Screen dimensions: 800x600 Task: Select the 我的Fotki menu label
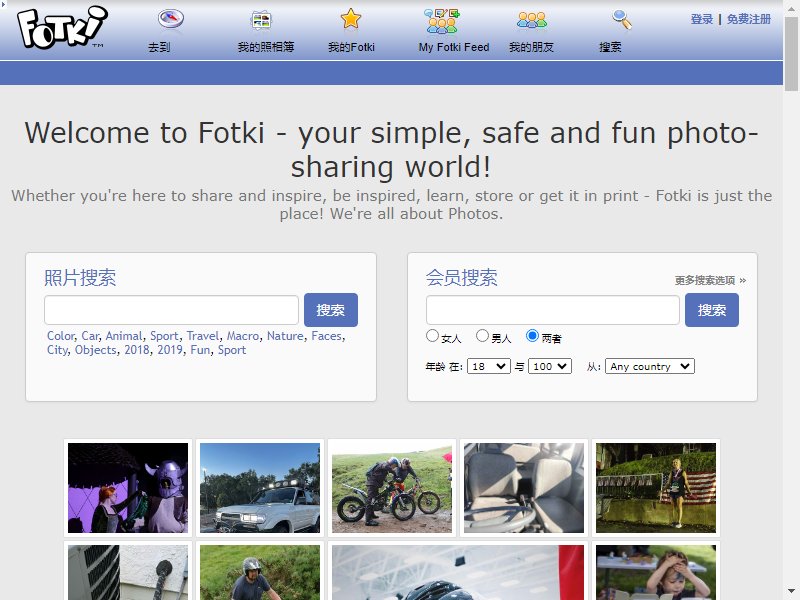click(x=351, y=47)
